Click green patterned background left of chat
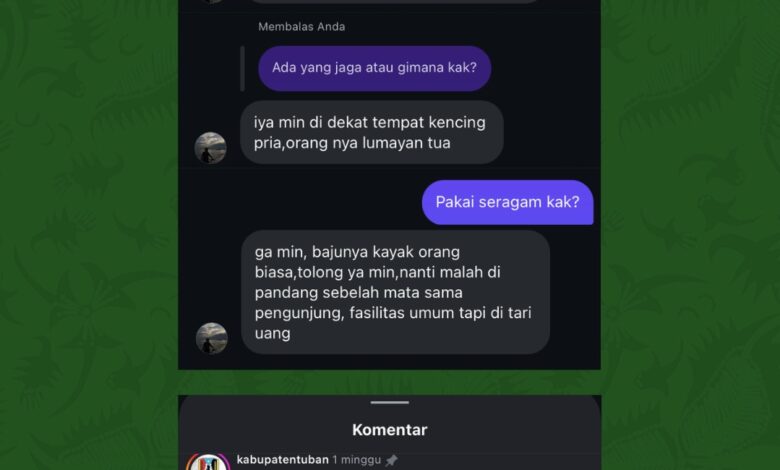This screenshot has width=780, height=470. (90, 234)
